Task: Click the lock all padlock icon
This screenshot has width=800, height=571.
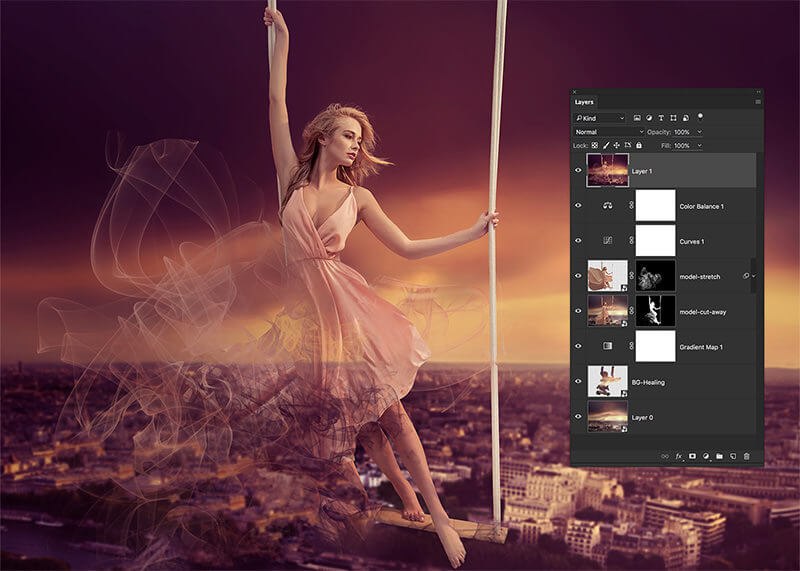Action: pyautogui.click(x=639, y=145)
